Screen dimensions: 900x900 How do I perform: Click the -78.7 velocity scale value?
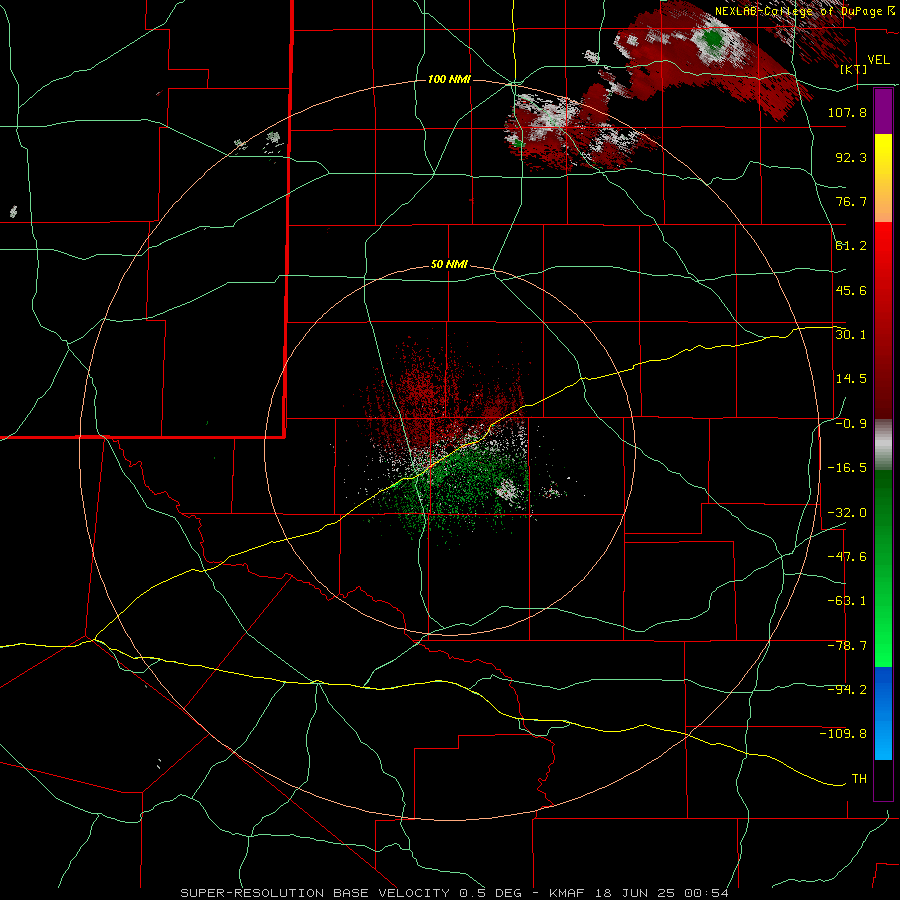tap(847, 646)
